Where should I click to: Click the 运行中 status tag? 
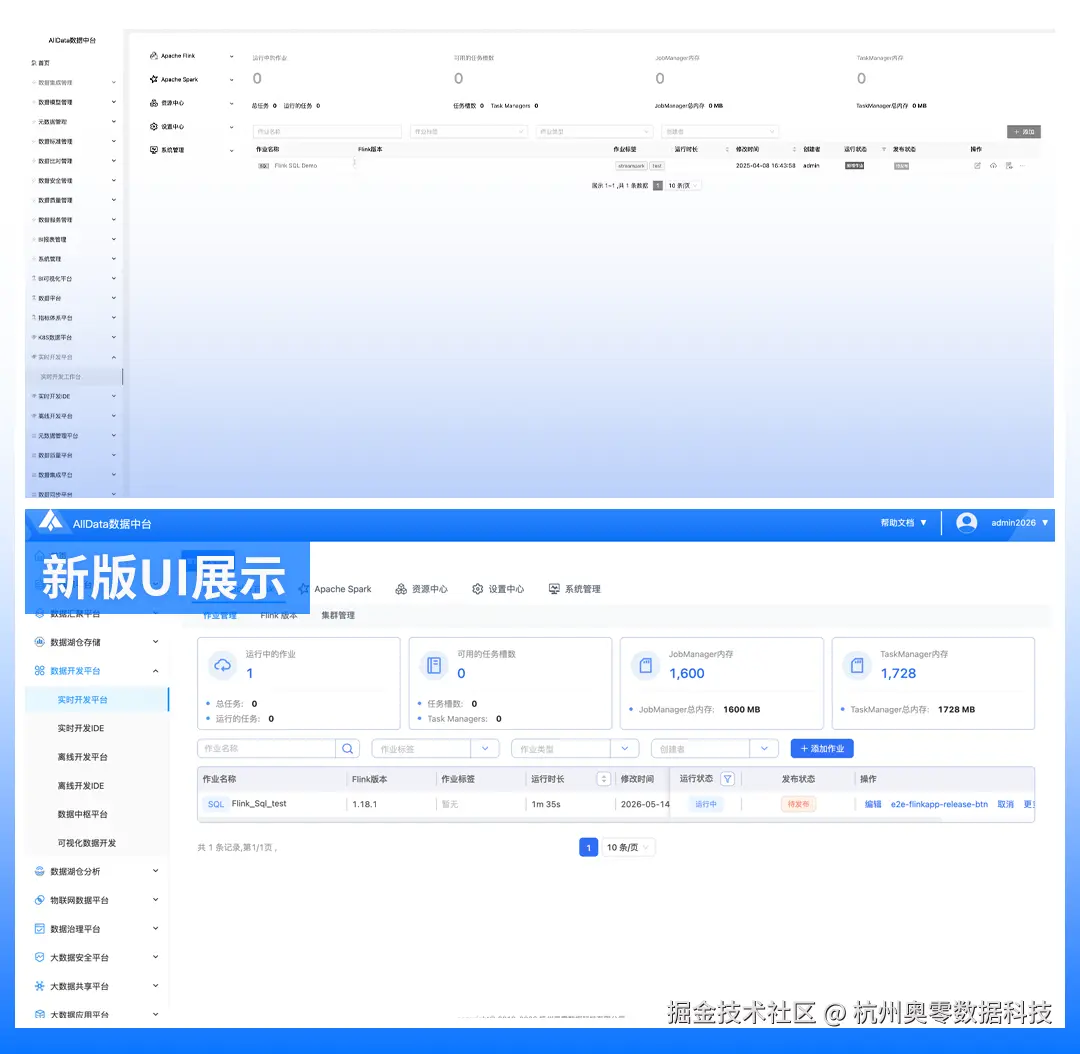(706, 804)
